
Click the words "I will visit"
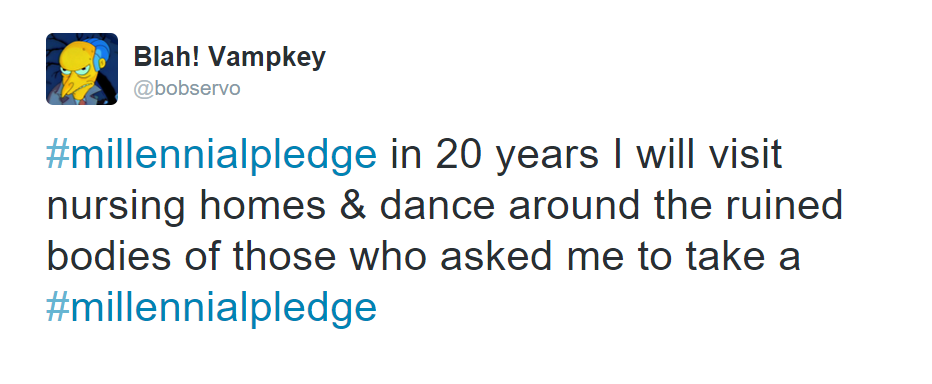[x=698, y=155]
